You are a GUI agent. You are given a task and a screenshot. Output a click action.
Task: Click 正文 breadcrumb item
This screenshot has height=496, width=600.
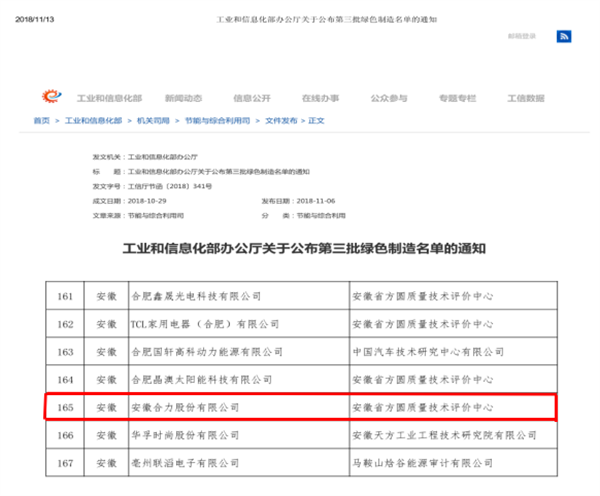coord(316,121)
